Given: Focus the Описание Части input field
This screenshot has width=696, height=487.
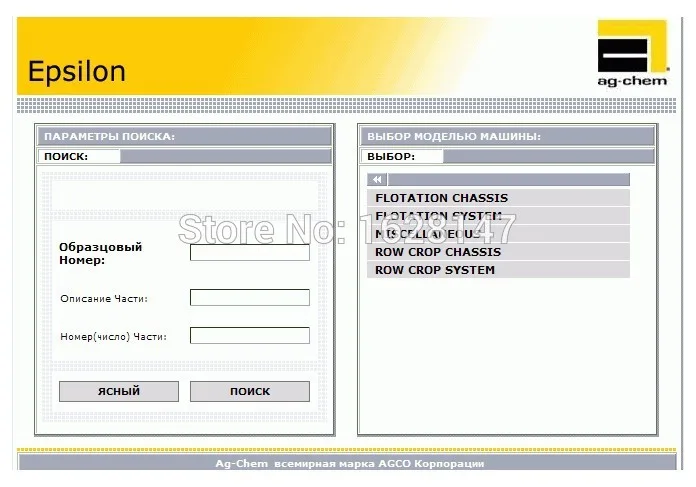Looking at the screenshot, I should [x=250, y=297].
